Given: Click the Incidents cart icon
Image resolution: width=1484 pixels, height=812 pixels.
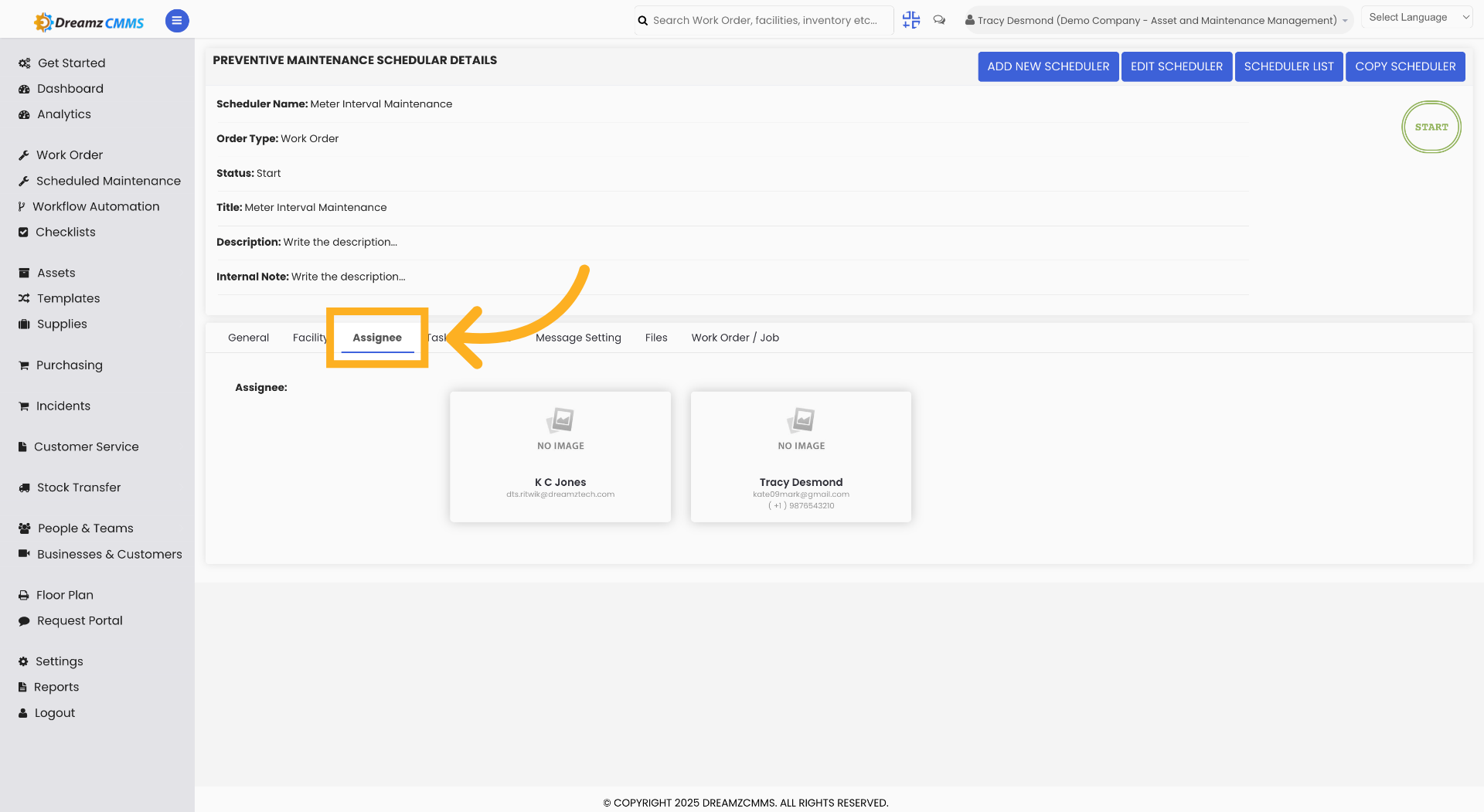Looking at the screenshot, I should tap(24, 406).
